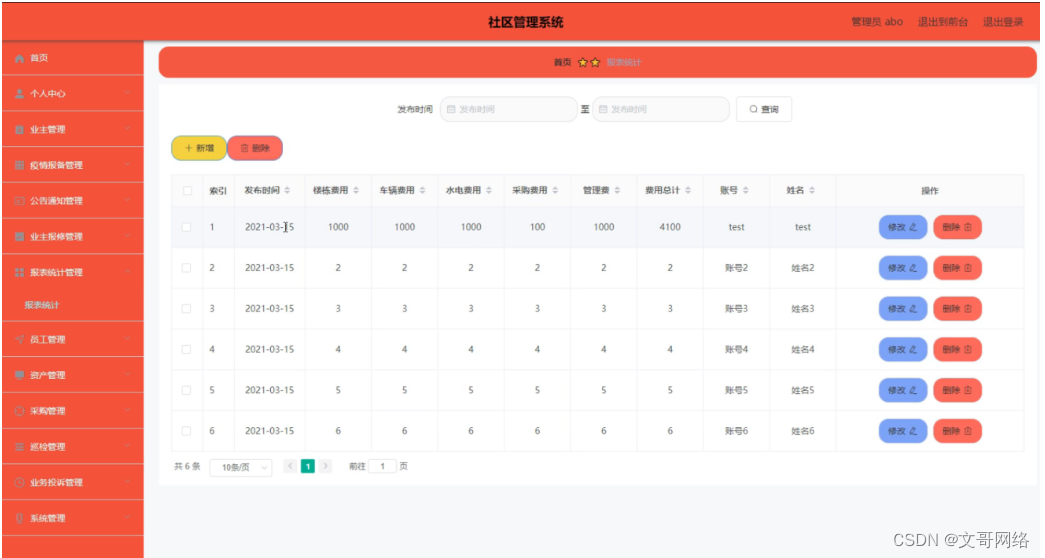Sort by 费用总计 column arrows
The image size is (1045, 558).
[688, 190]
